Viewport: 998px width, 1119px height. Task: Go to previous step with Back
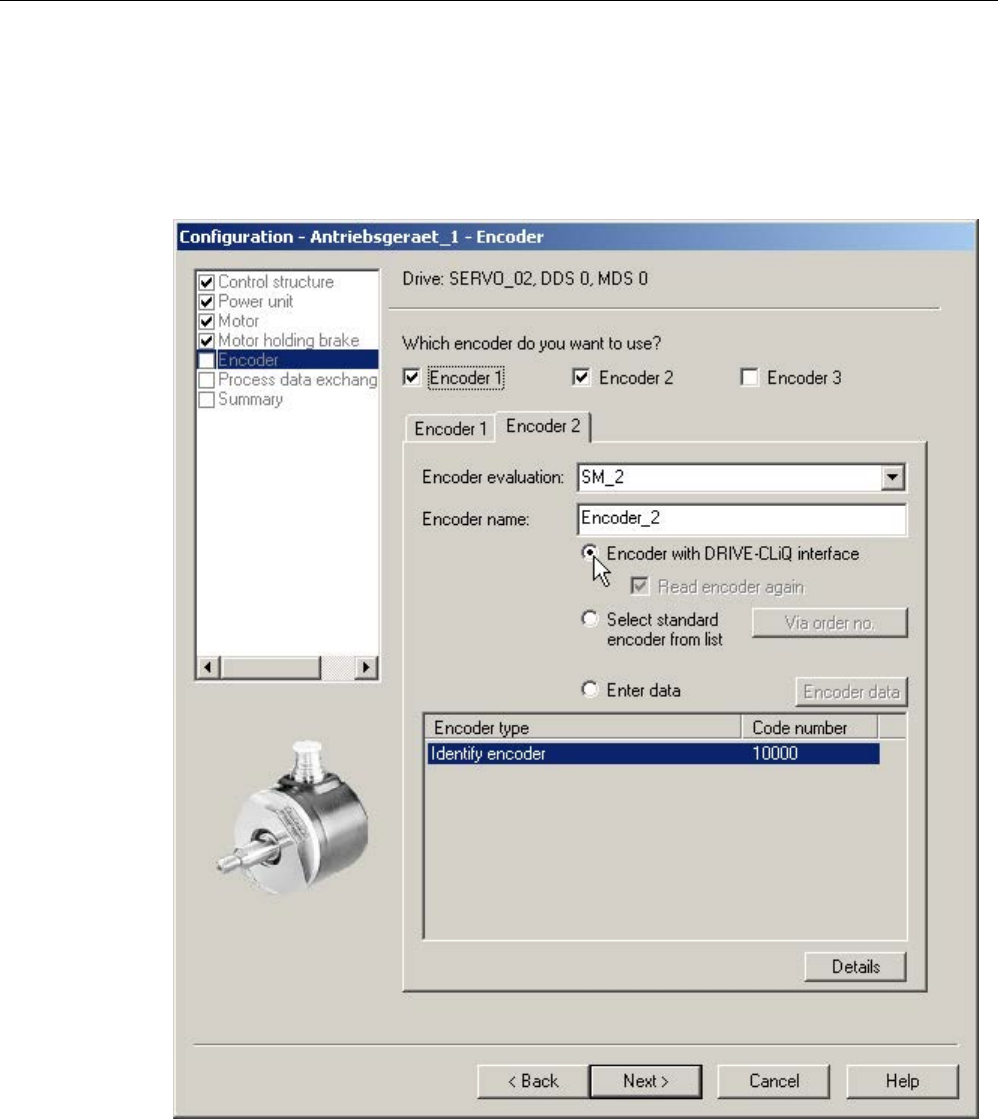(x=533, y=1081)
